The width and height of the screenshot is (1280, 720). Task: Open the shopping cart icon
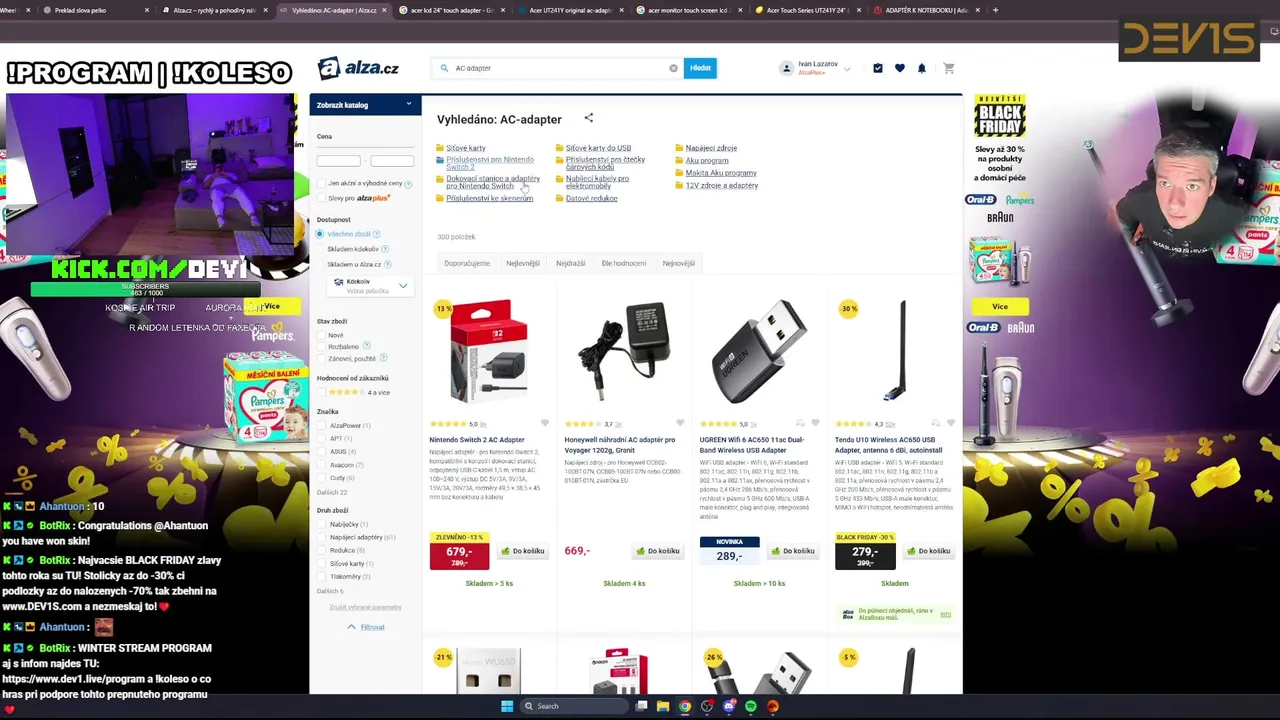pos(949,68)
